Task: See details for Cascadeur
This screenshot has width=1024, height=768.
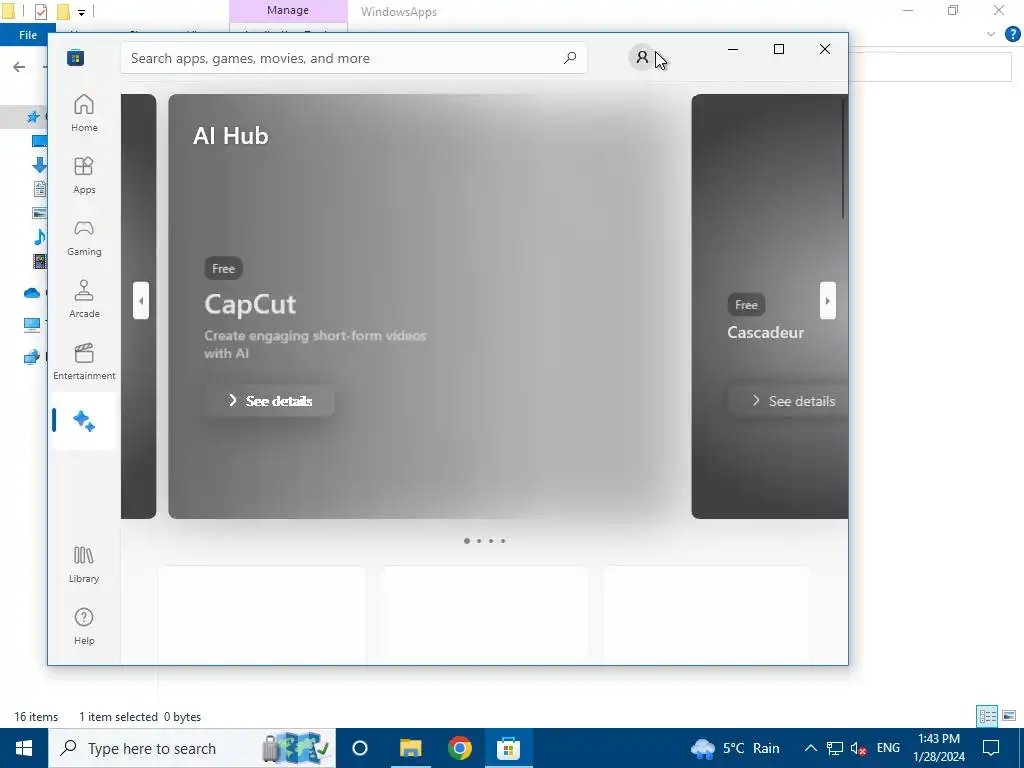Action: click(788, 401)
